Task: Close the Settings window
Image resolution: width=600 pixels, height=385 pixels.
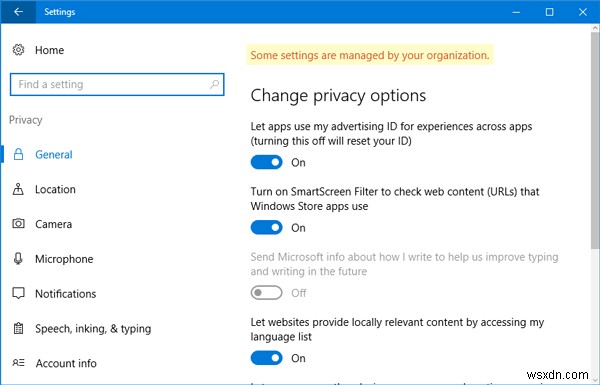Action: pos(583,12)
